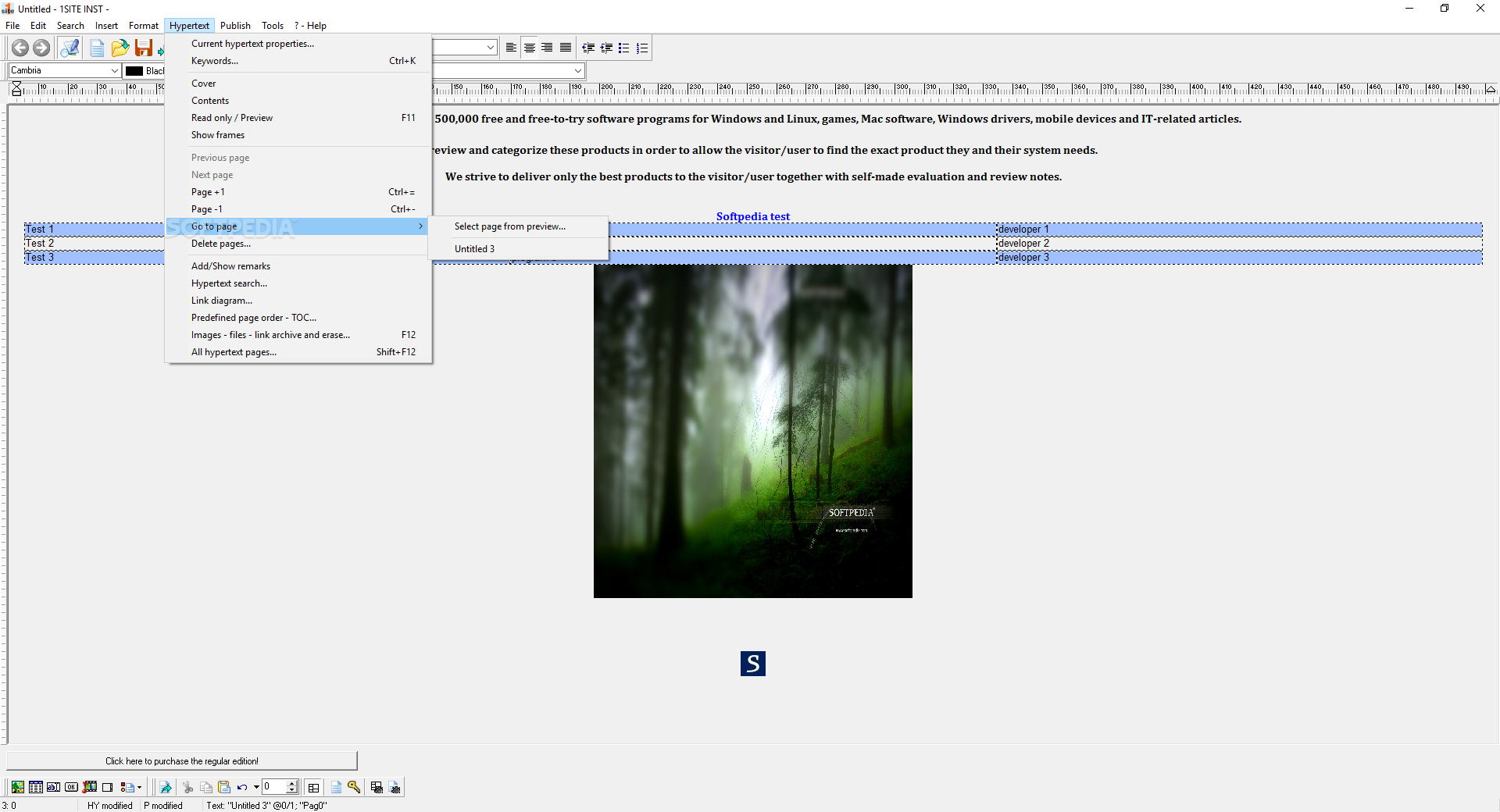The height and width of the screenshot is (812, 1500).
Task: Align text left
Action: coord(511,48)
